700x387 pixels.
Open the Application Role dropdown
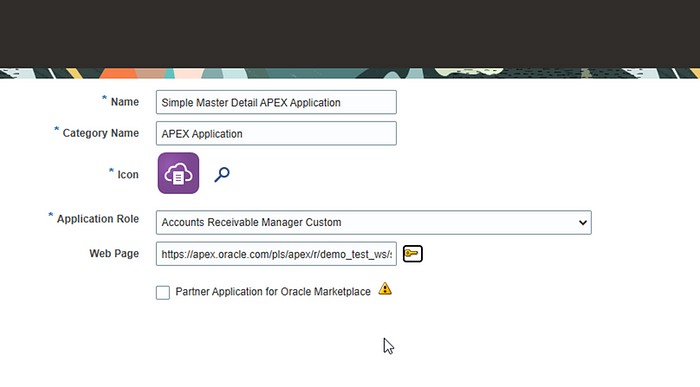click(x=374, y=222)
